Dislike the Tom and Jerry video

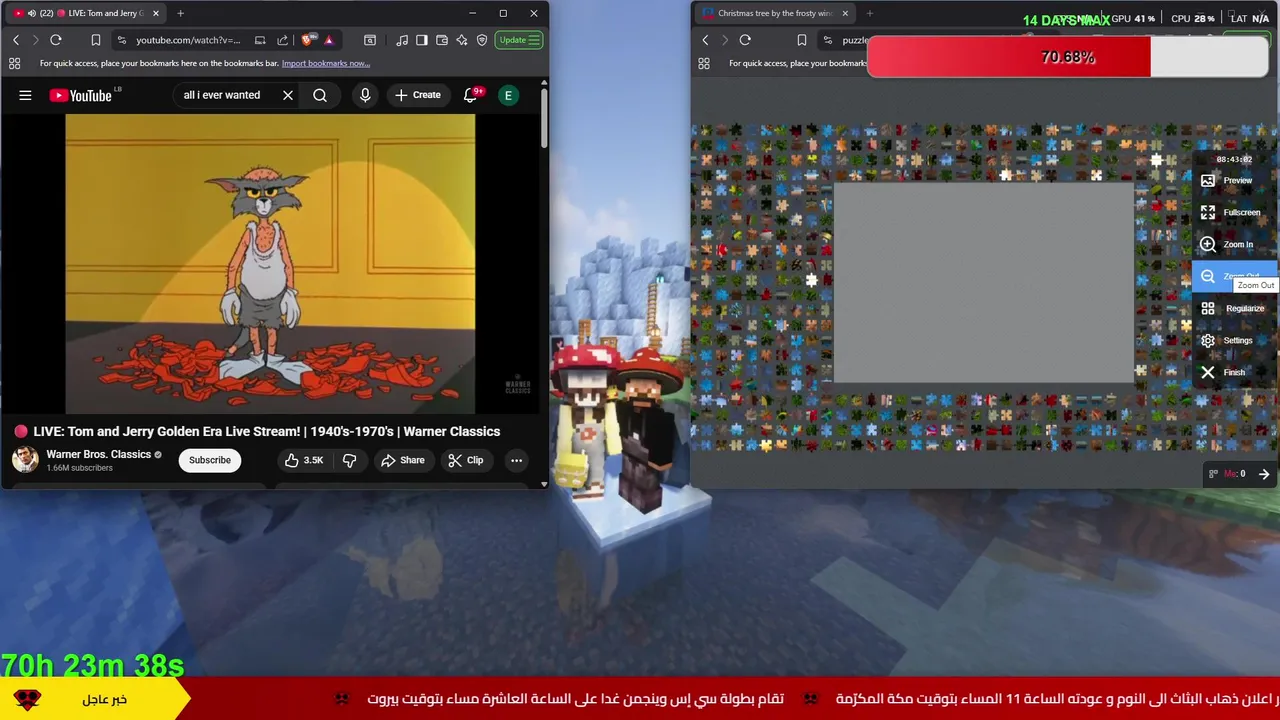pos(349,460)
